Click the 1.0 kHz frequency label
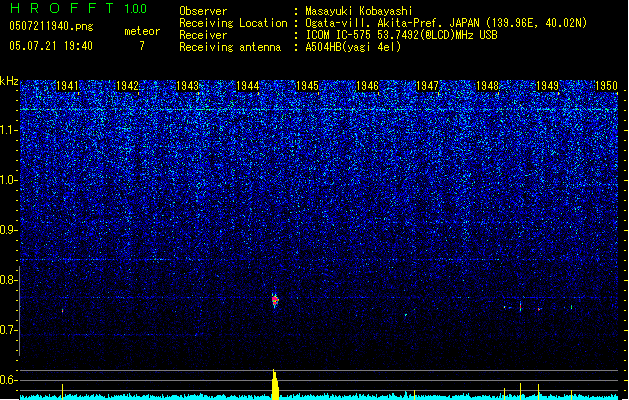 pos(9,180)
